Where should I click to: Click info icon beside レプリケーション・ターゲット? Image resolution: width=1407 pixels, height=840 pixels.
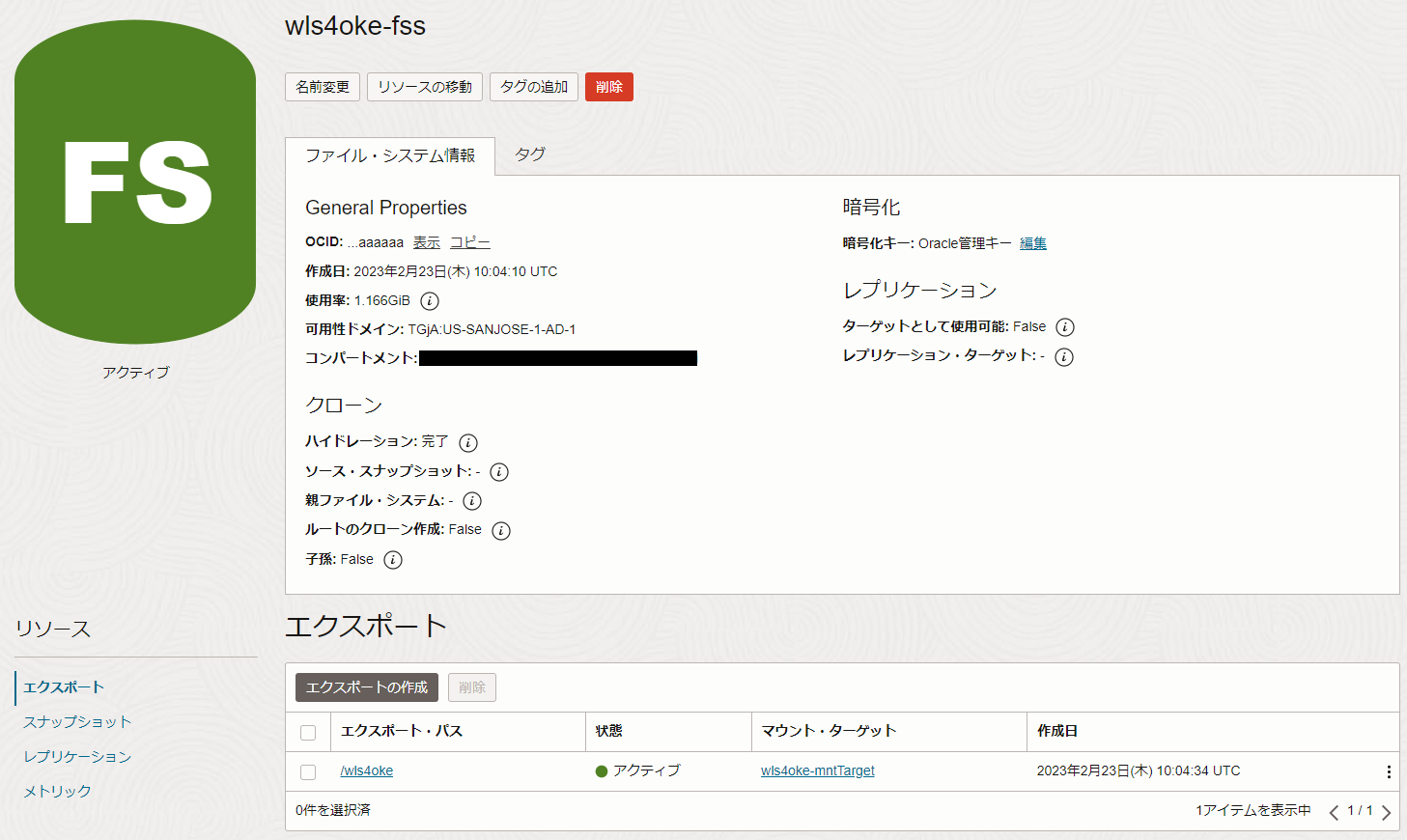point(1064,357)
